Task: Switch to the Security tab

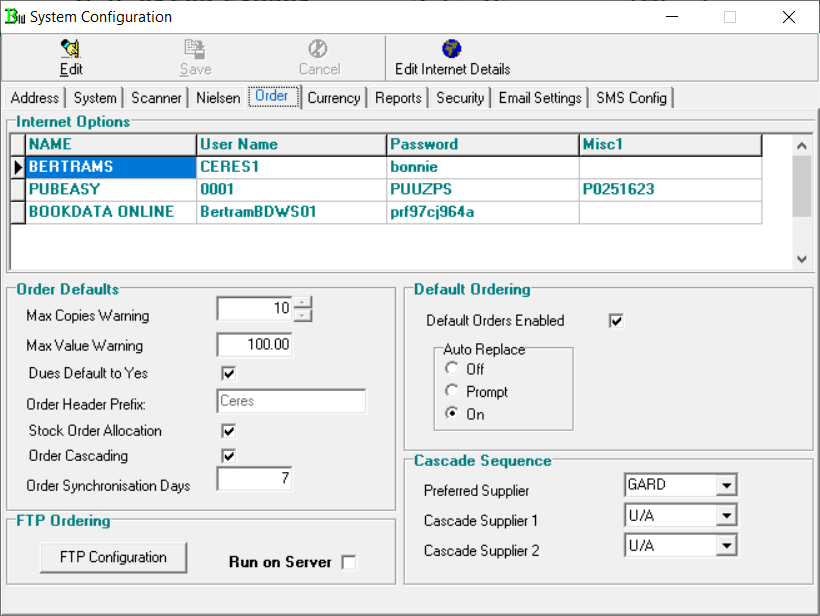Action: (x=460, y=98)
